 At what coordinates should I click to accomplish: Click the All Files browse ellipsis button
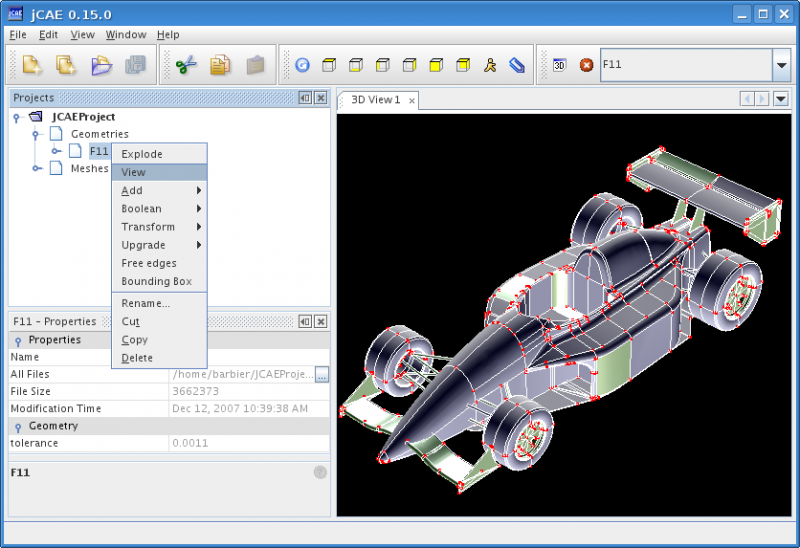coord(321,374)
